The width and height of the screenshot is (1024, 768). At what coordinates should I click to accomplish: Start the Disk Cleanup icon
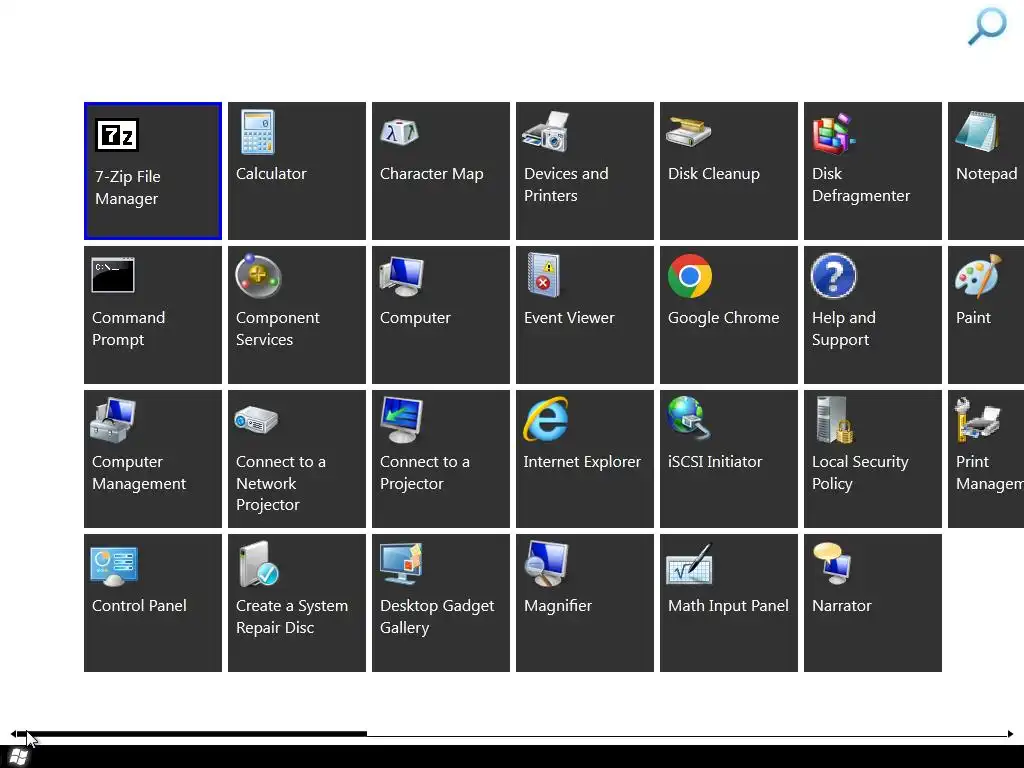coord(688,132)
